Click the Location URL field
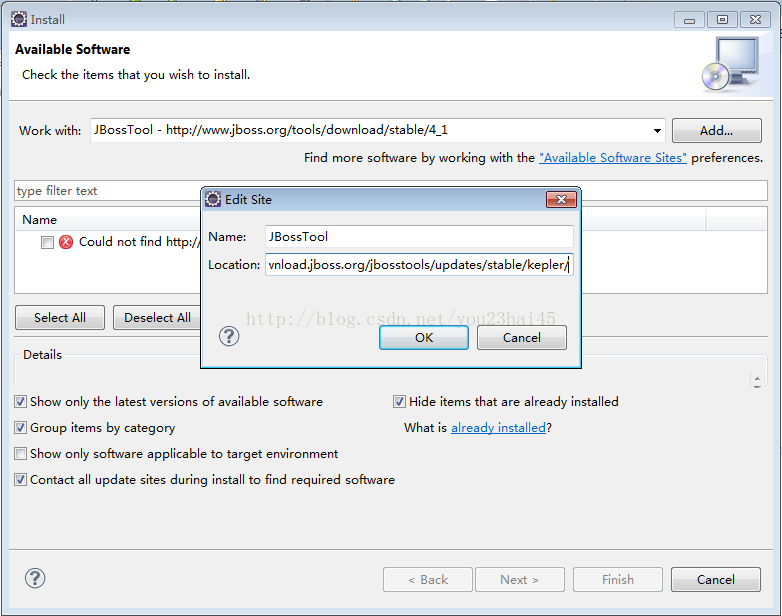The image size is (782, 616). pyautogui.click(x=419, y=264)
